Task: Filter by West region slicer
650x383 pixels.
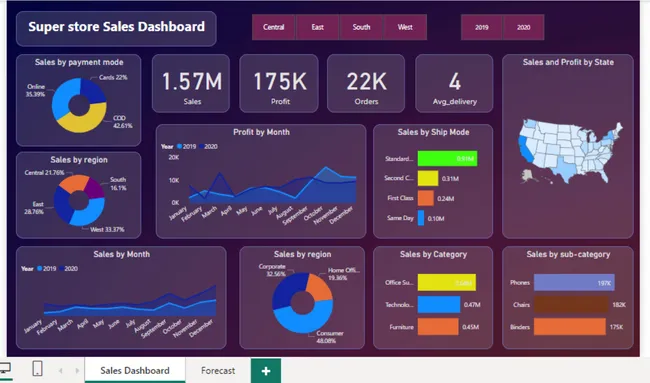Action: tap(405, 27)
